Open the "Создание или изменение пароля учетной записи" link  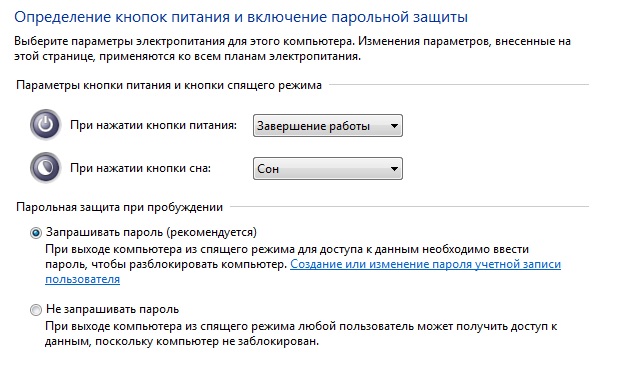click(425, 264)
